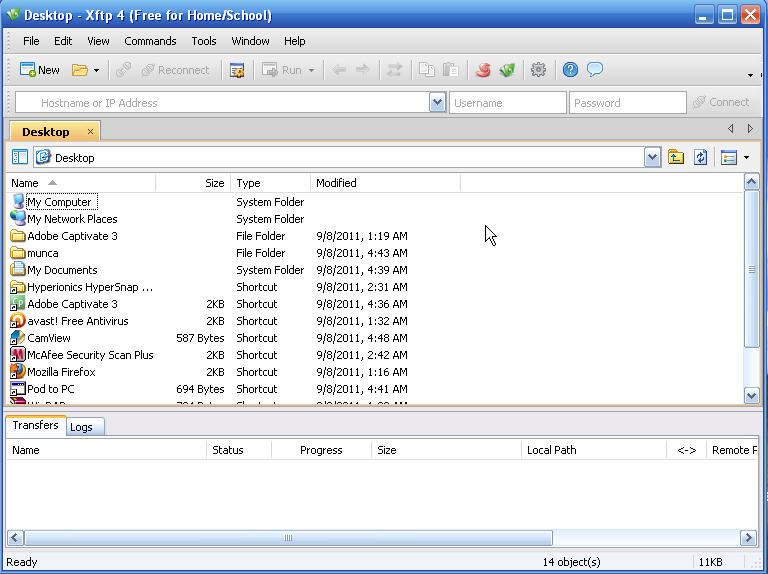Click the transfer left arrow icon

click(x=339, y=70)
